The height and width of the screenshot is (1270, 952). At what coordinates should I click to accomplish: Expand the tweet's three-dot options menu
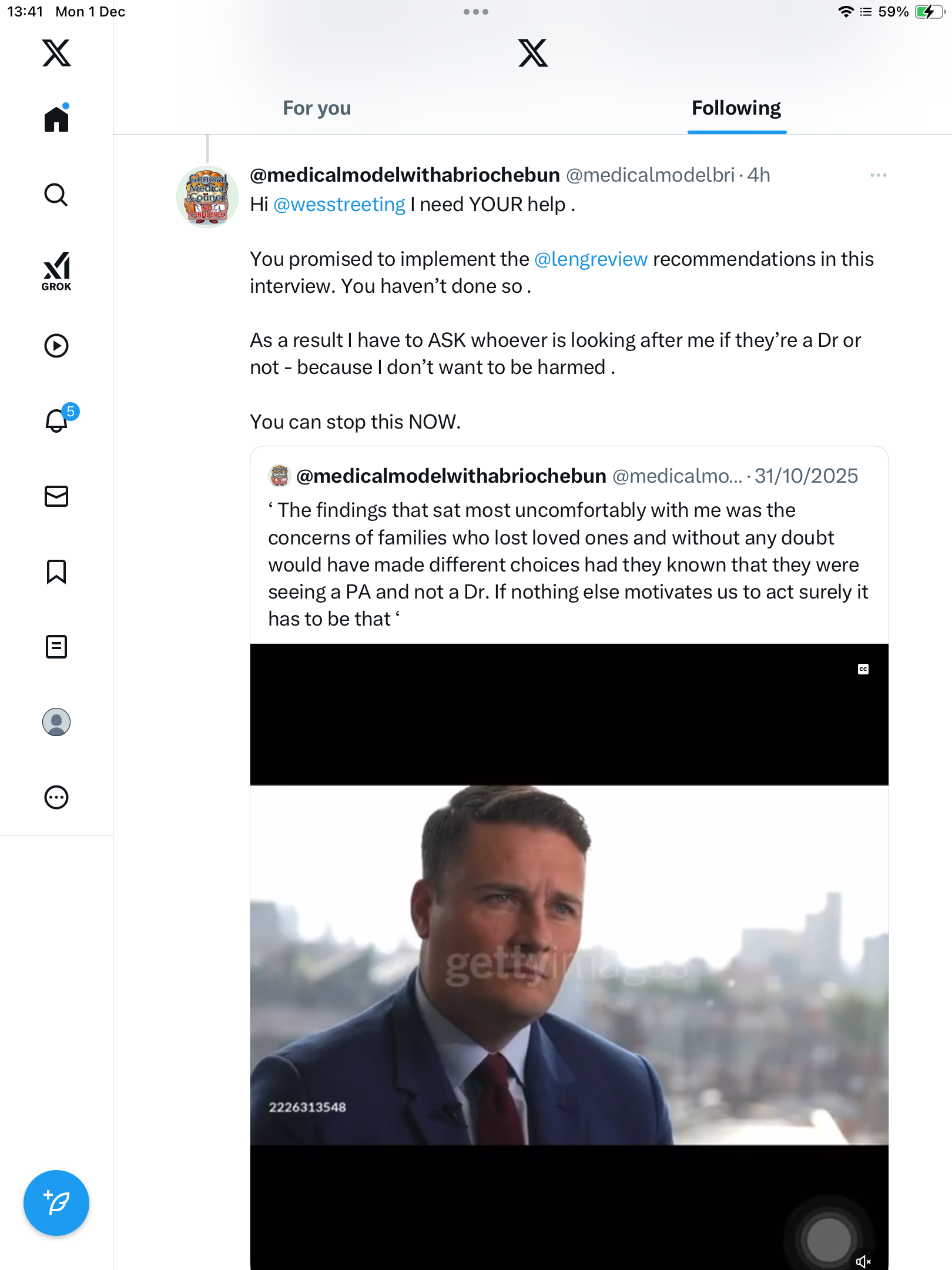pos(878,175)
